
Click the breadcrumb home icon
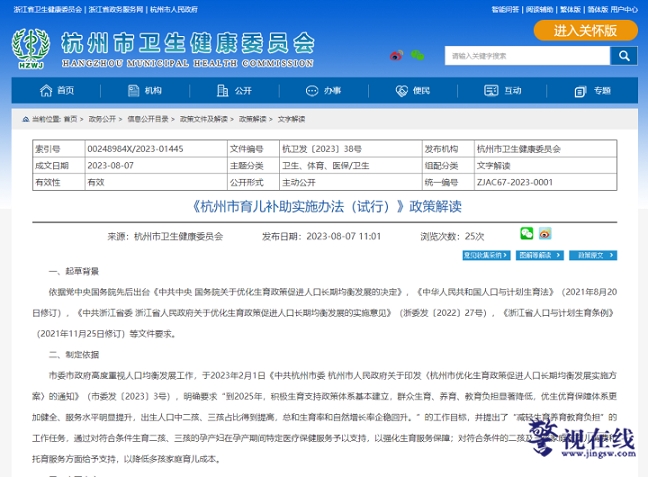coord(26,119)
